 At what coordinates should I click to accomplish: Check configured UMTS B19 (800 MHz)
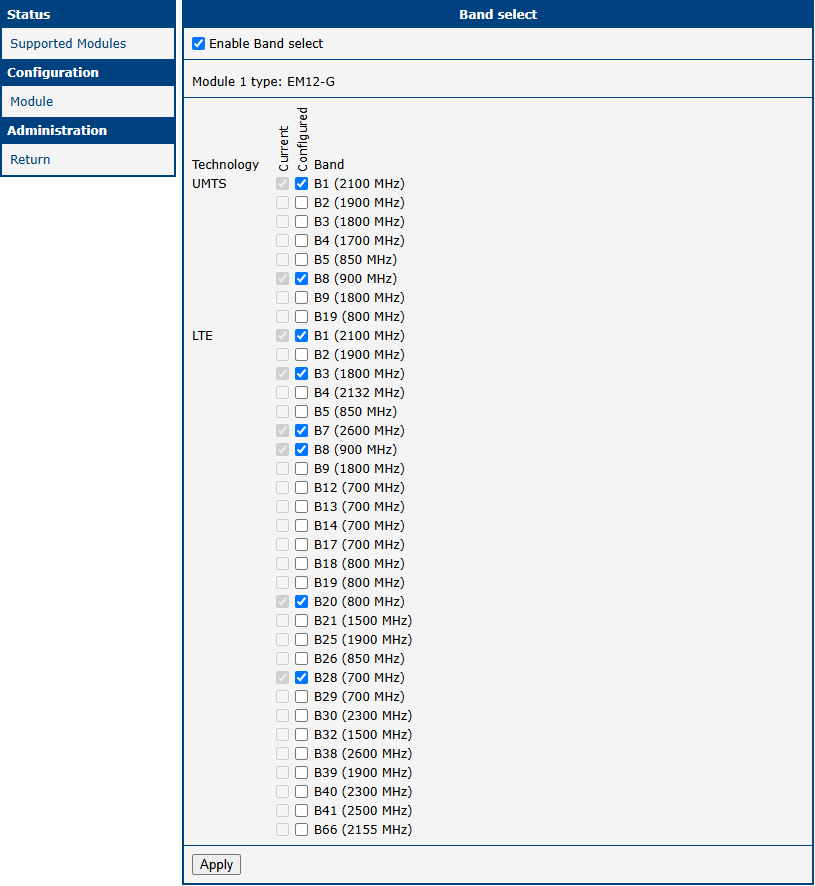pos(302,316)
